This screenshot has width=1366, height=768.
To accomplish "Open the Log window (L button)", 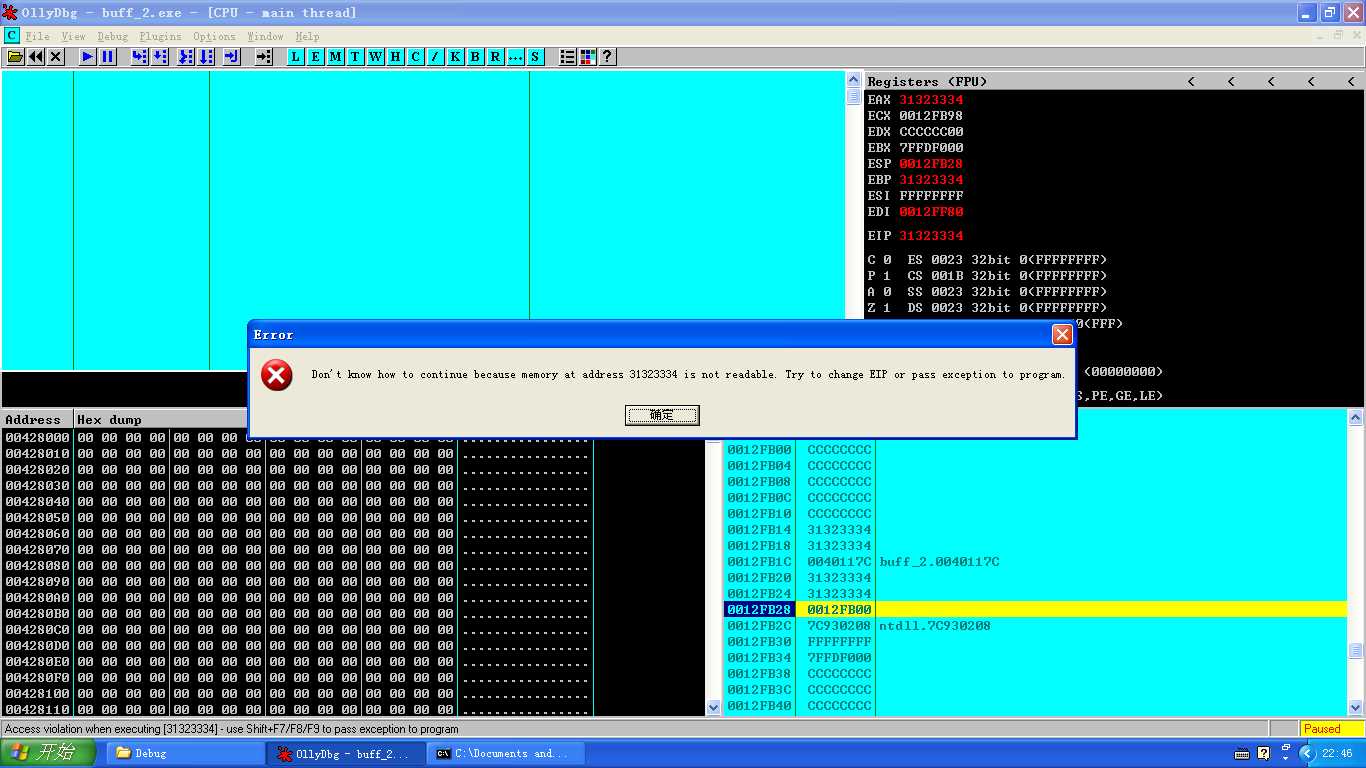I will [295, 57].
